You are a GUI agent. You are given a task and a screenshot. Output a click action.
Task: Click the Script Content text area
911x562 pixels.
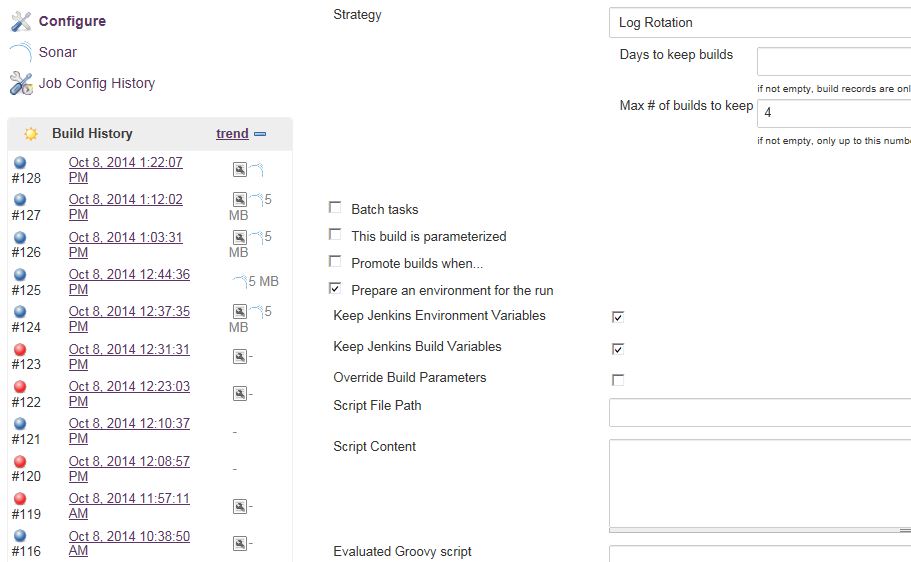759,483
